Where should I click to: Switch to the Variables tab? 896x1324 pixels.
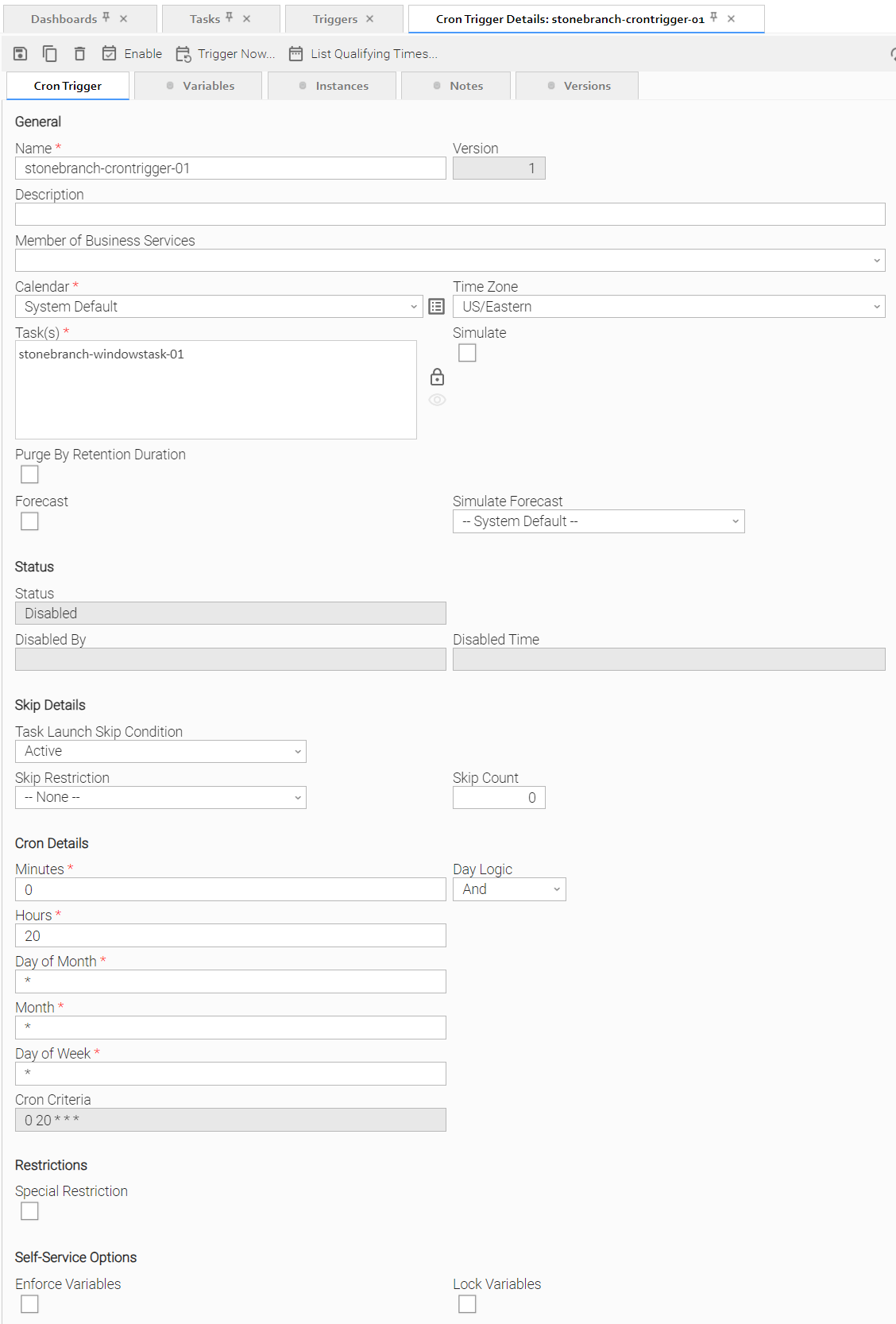(199, 86)
